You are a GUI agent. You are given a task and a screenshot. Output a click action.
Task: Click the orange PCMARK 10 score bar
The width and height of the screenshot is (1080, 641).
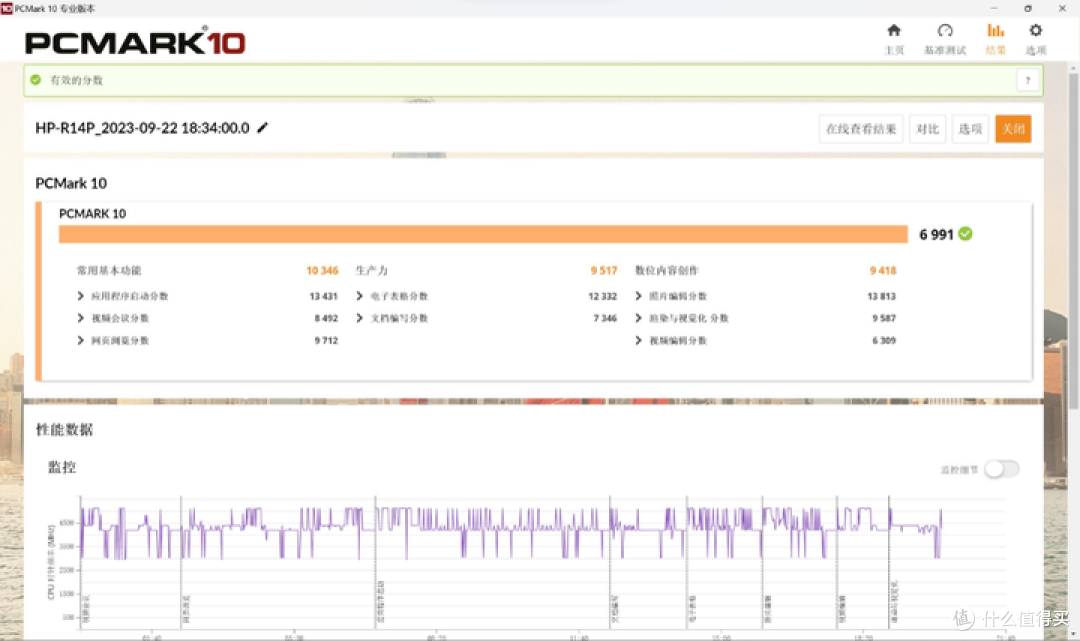click(483, 234)
